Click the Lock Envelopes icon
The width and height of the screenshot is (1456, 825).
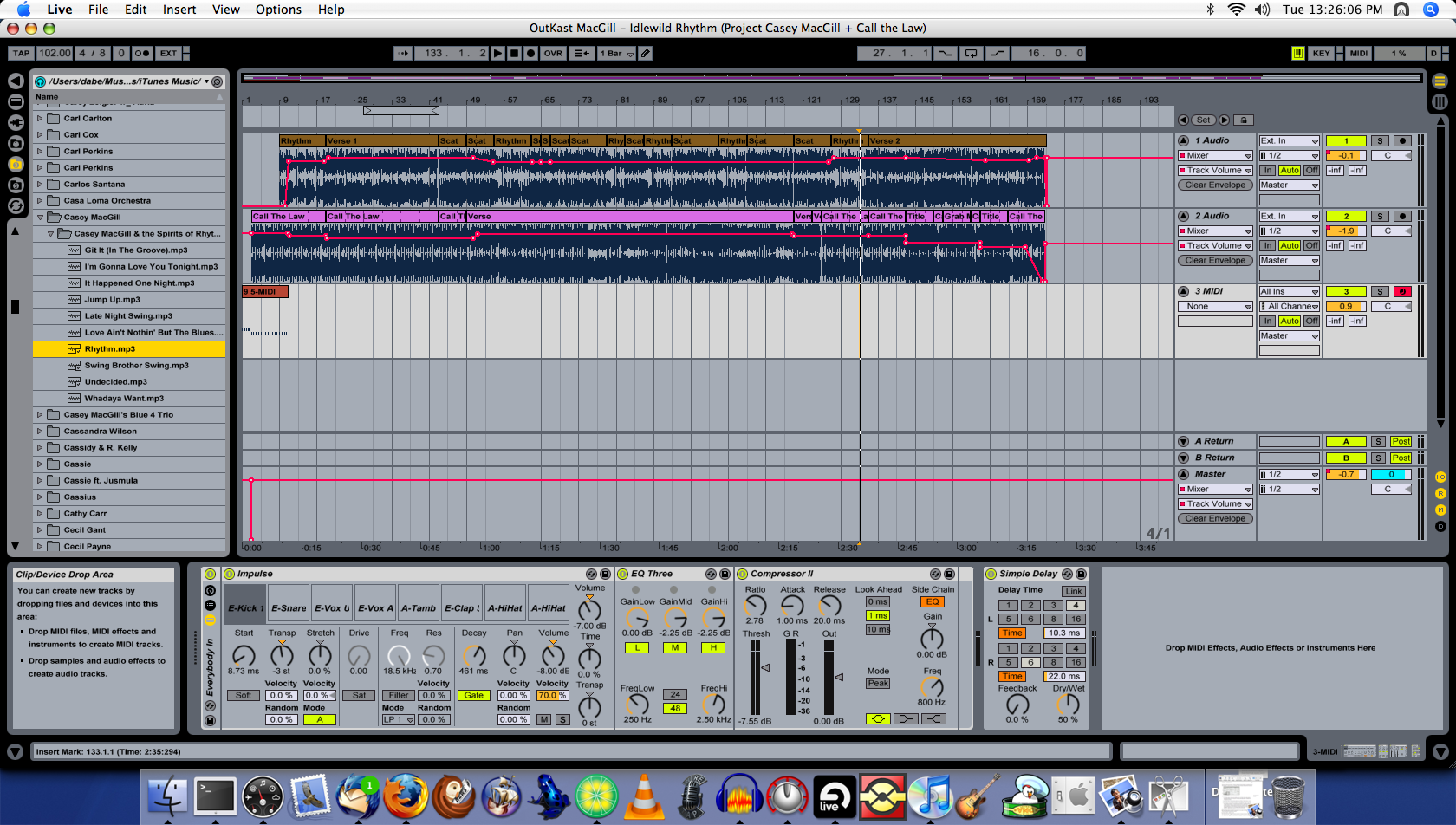[1244, 120]
